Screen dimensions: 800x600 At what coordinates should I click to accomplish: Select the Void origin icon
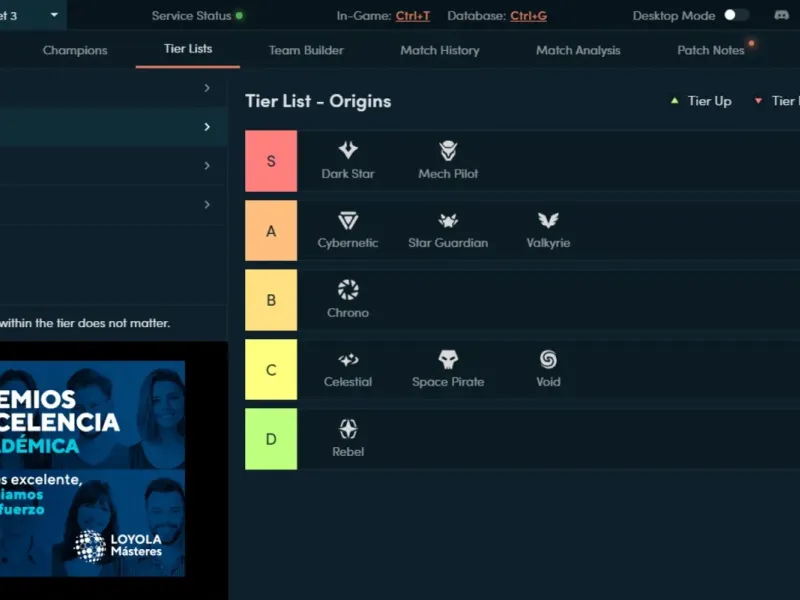[x=548, y=359]
